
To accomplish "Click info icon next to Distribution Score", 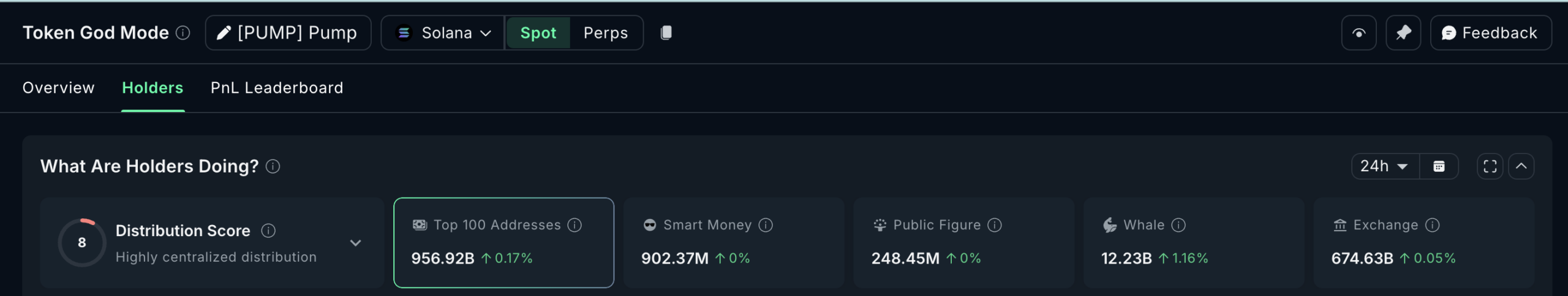I will pos(268,231).
